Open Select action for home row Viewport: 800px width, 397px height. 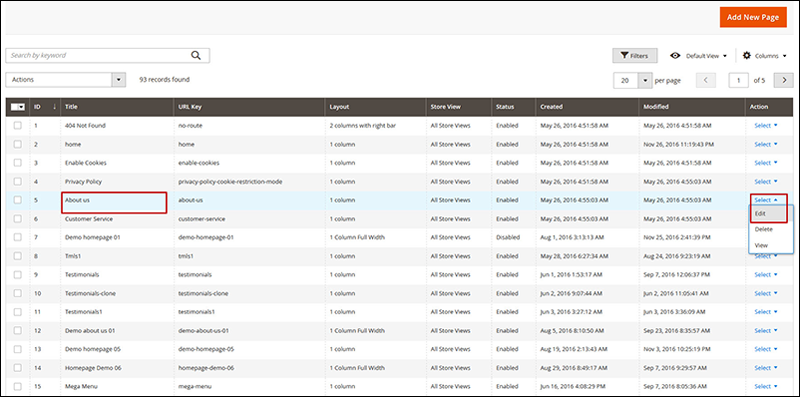tap(766, 144)
